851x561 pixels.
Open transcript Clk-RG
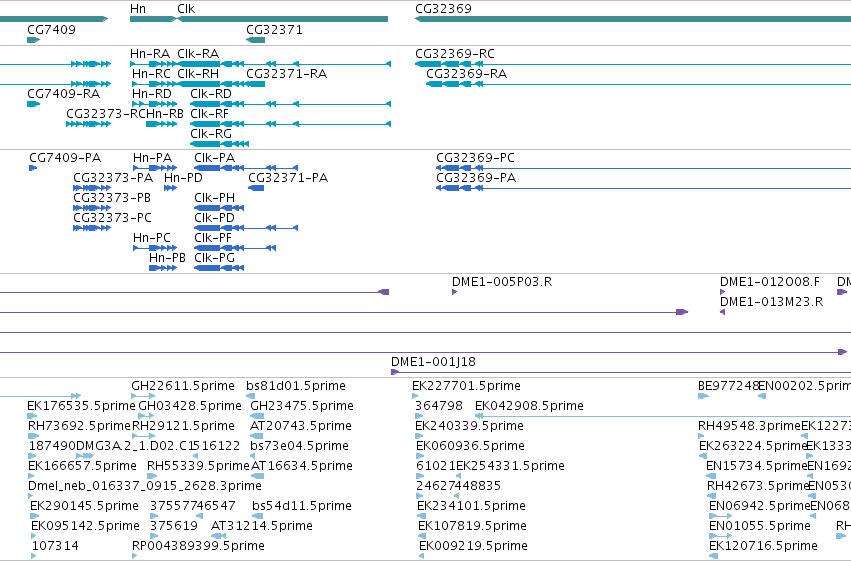pyautogui.click(x=211, y=134)
